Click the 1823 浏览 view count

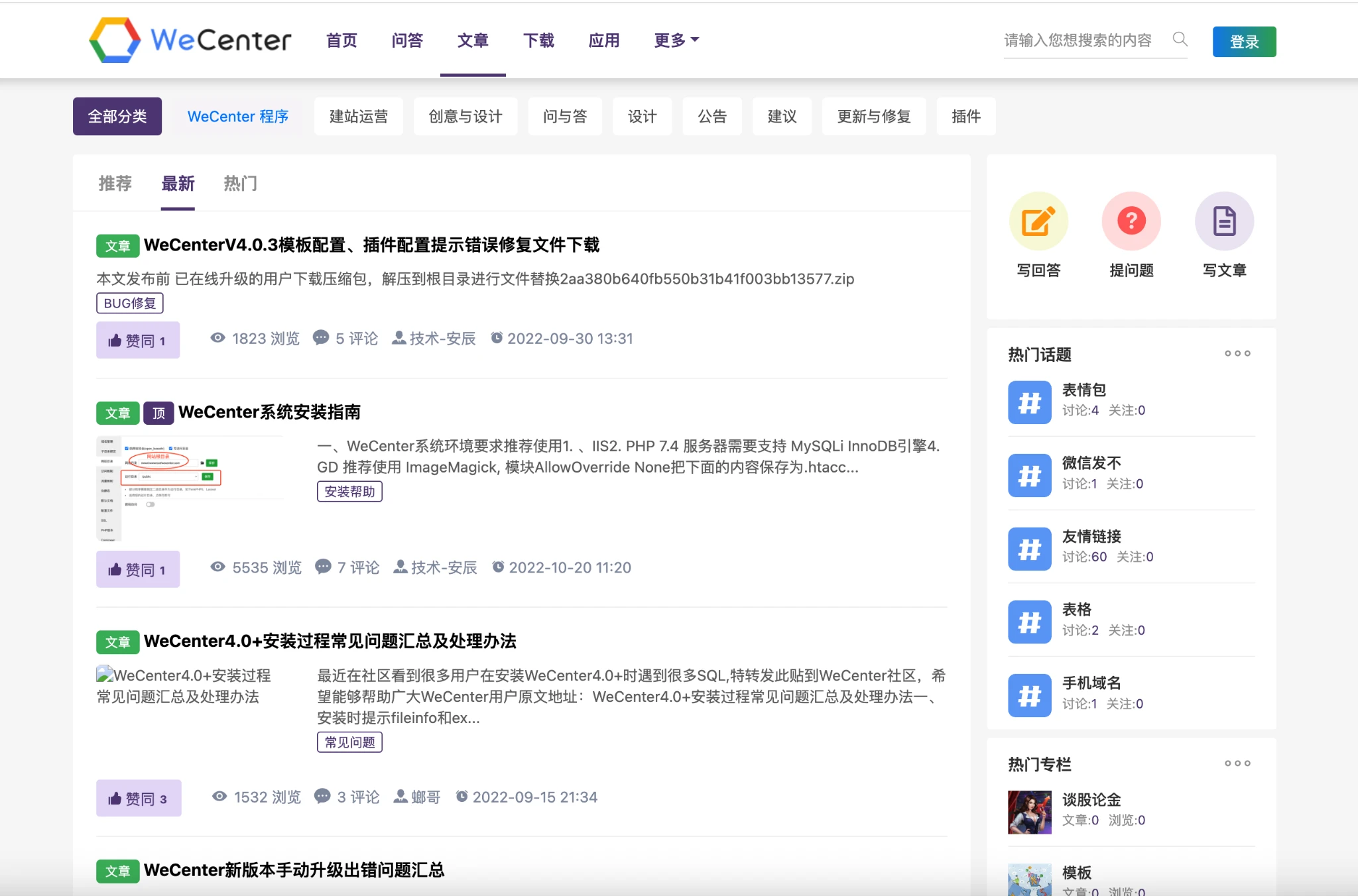click(x=255, y=339)
